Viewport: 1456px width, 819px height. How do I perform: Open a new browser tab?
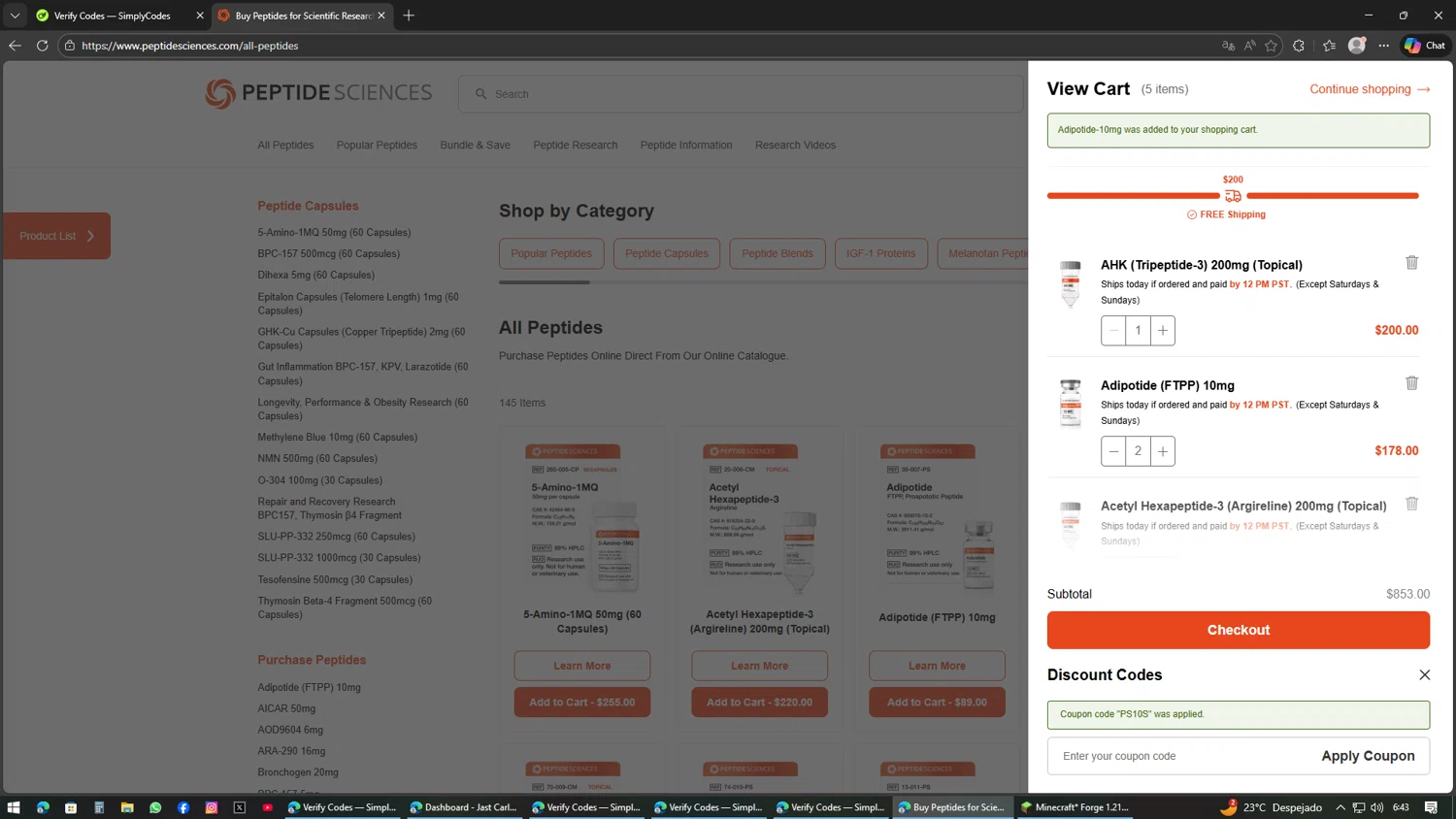tap(409, 16)
